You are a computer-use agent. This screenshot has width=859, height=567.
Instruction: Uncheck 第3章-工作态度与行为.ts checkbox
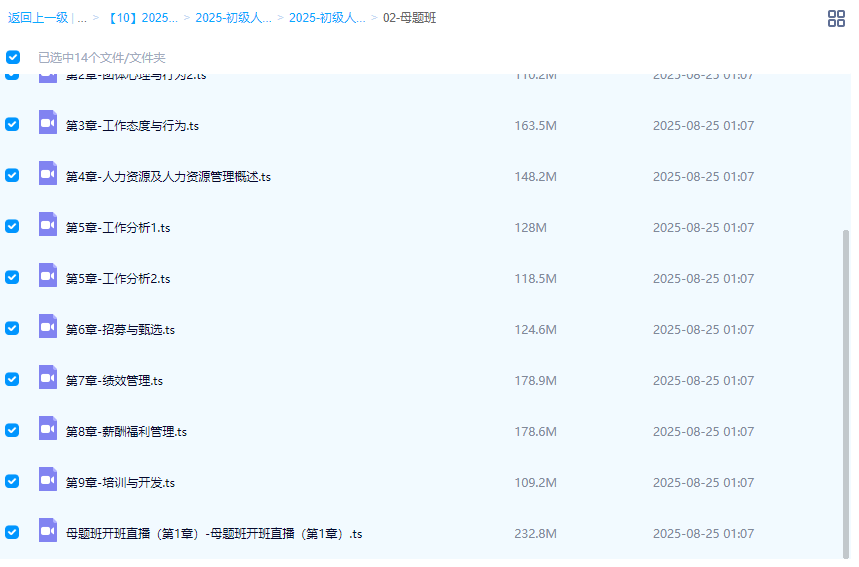click(12, 124)
